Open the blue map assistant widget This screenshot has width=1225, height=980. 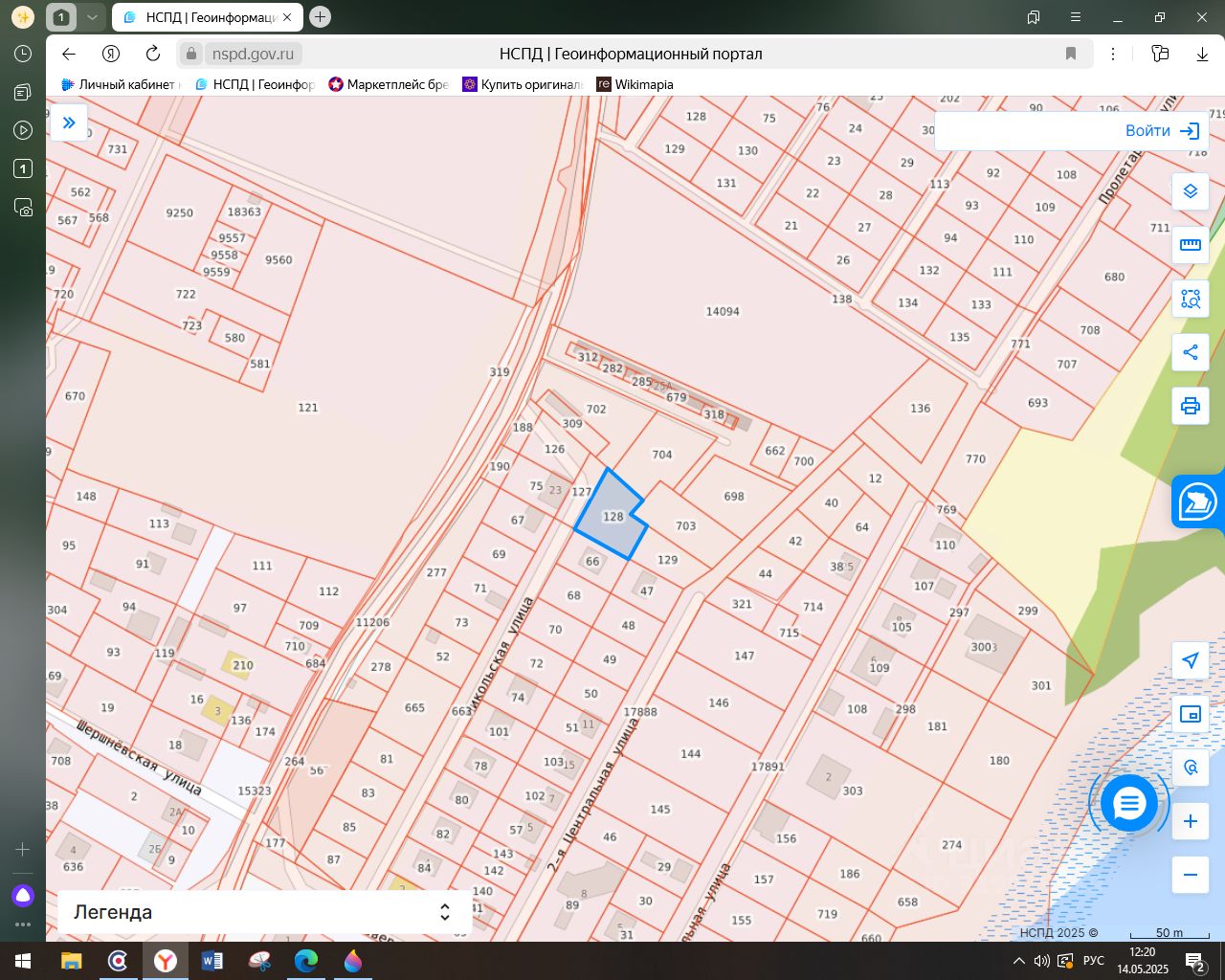tap(1198, 501)
